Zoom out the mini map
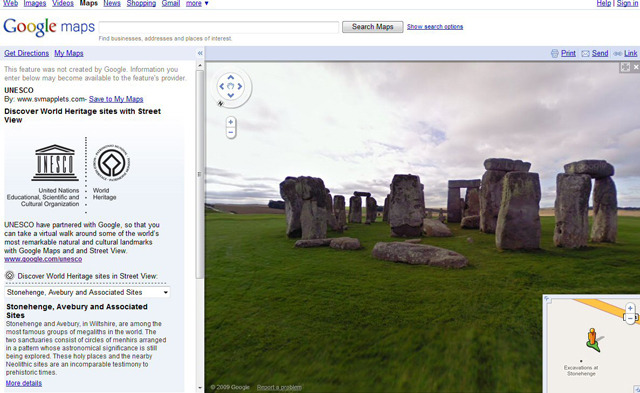Viewport: 640px width, 393px height. click(630, 318)
